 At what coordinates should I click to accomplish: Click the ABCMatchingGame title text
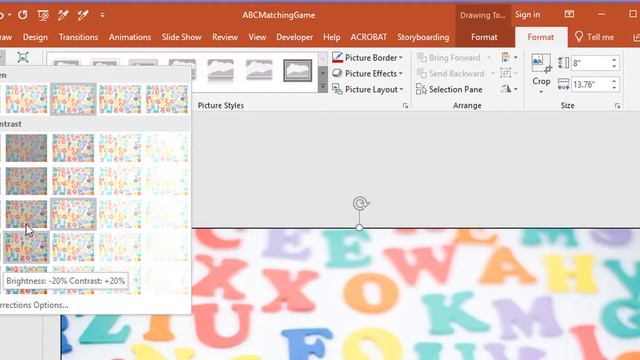click(x=279, y=15)
